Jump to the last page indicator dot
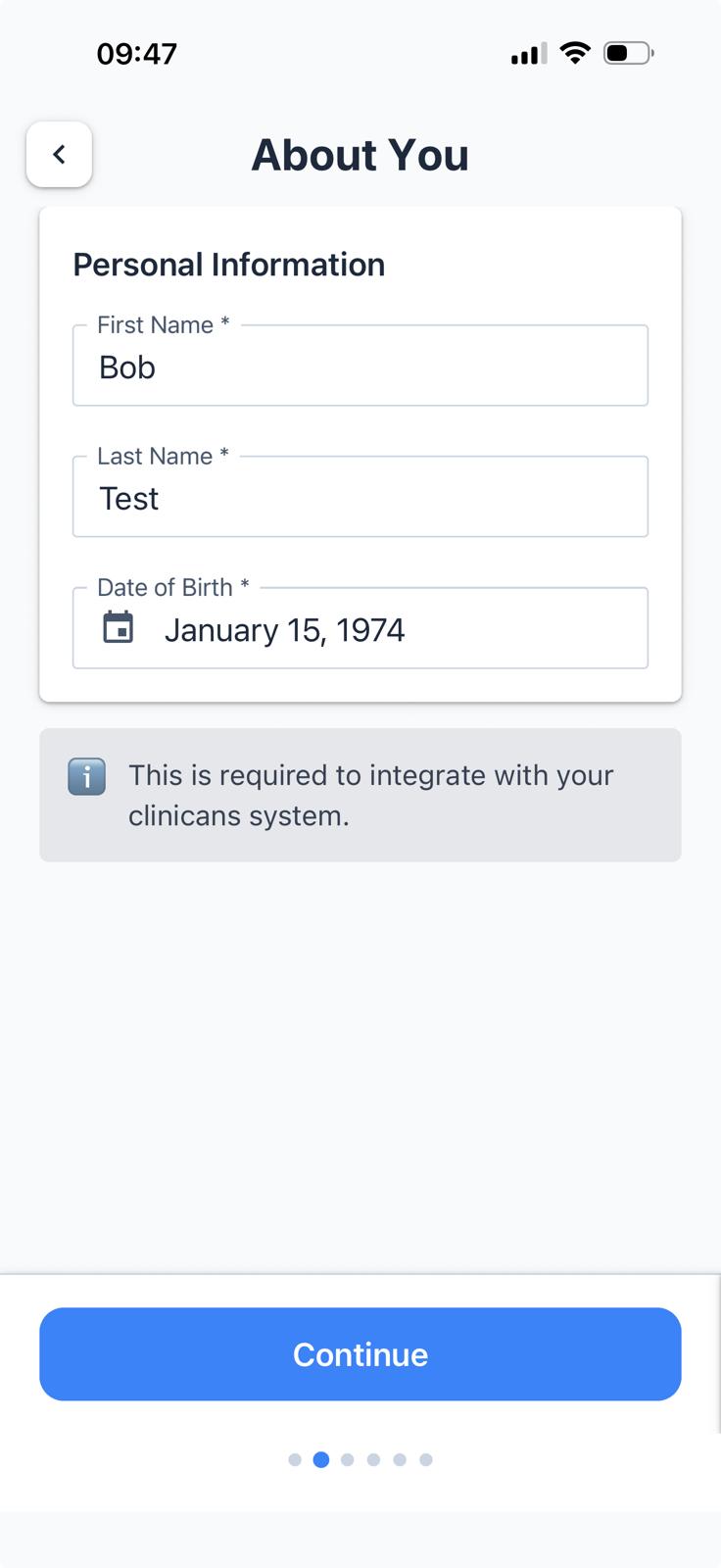721x1568 pixels. (x=426, y=1460)
